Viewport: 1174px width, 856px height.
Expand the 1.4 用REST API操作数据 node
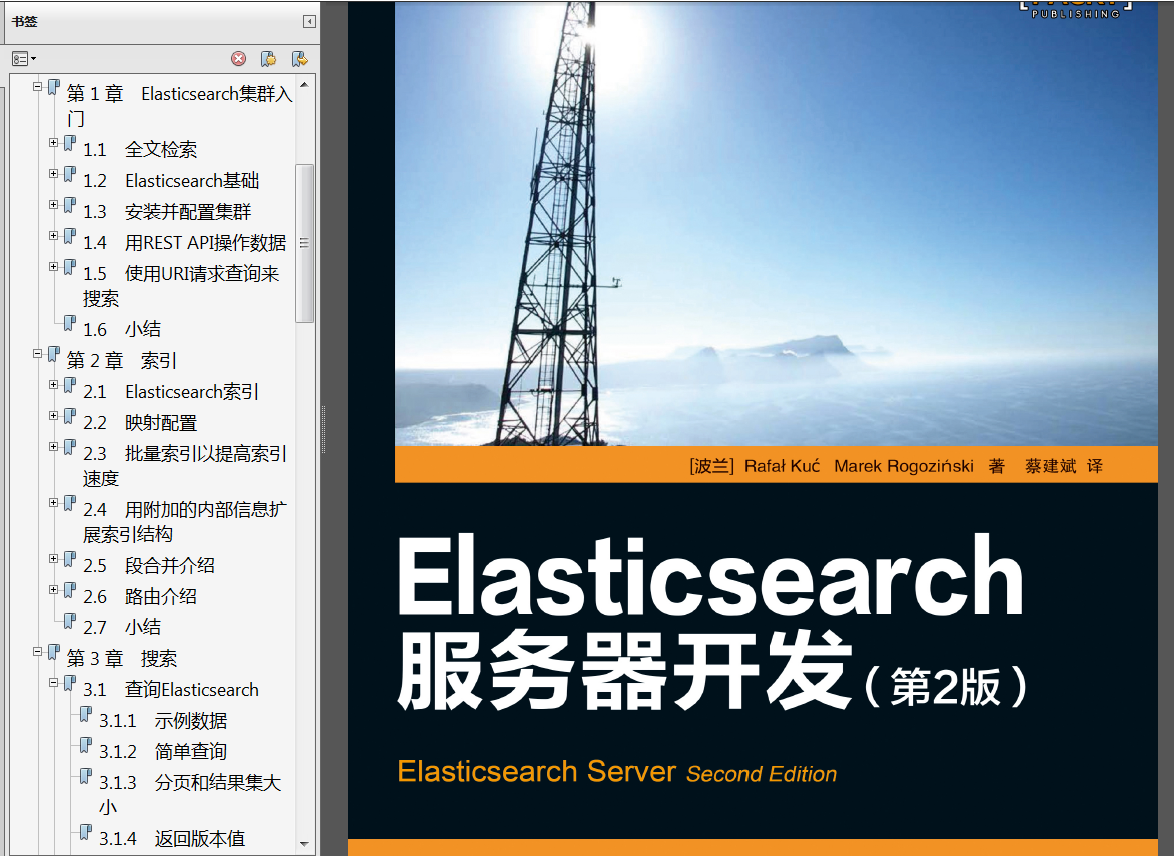[54, 236]
